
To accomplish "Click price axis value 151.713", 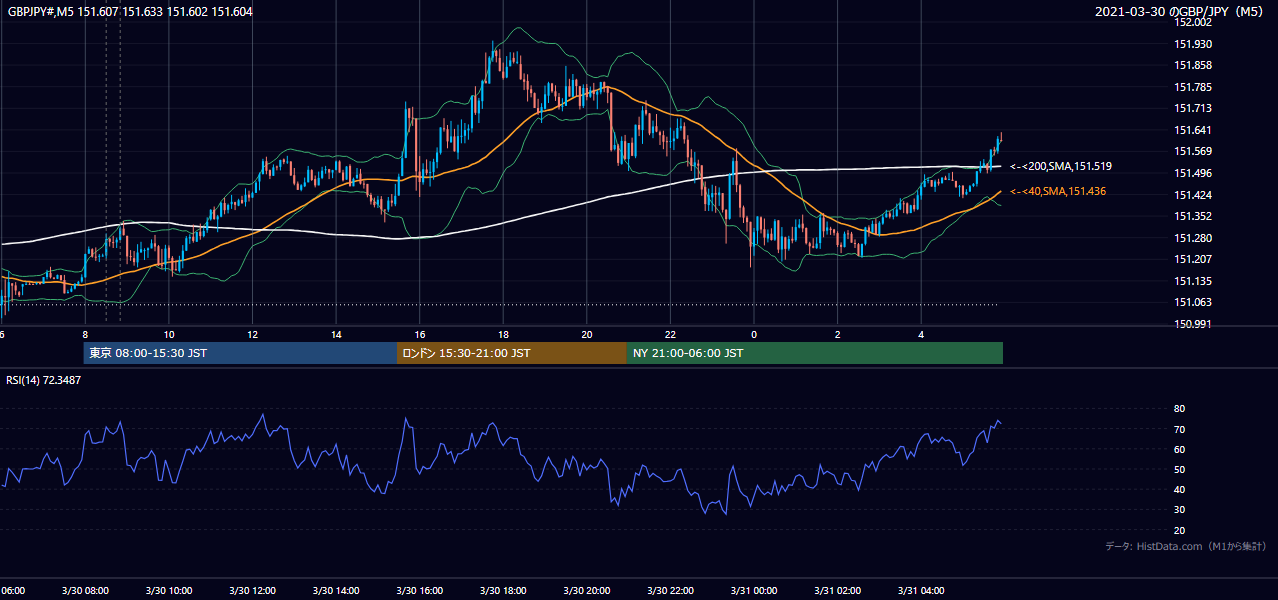I will point(1192,108).
